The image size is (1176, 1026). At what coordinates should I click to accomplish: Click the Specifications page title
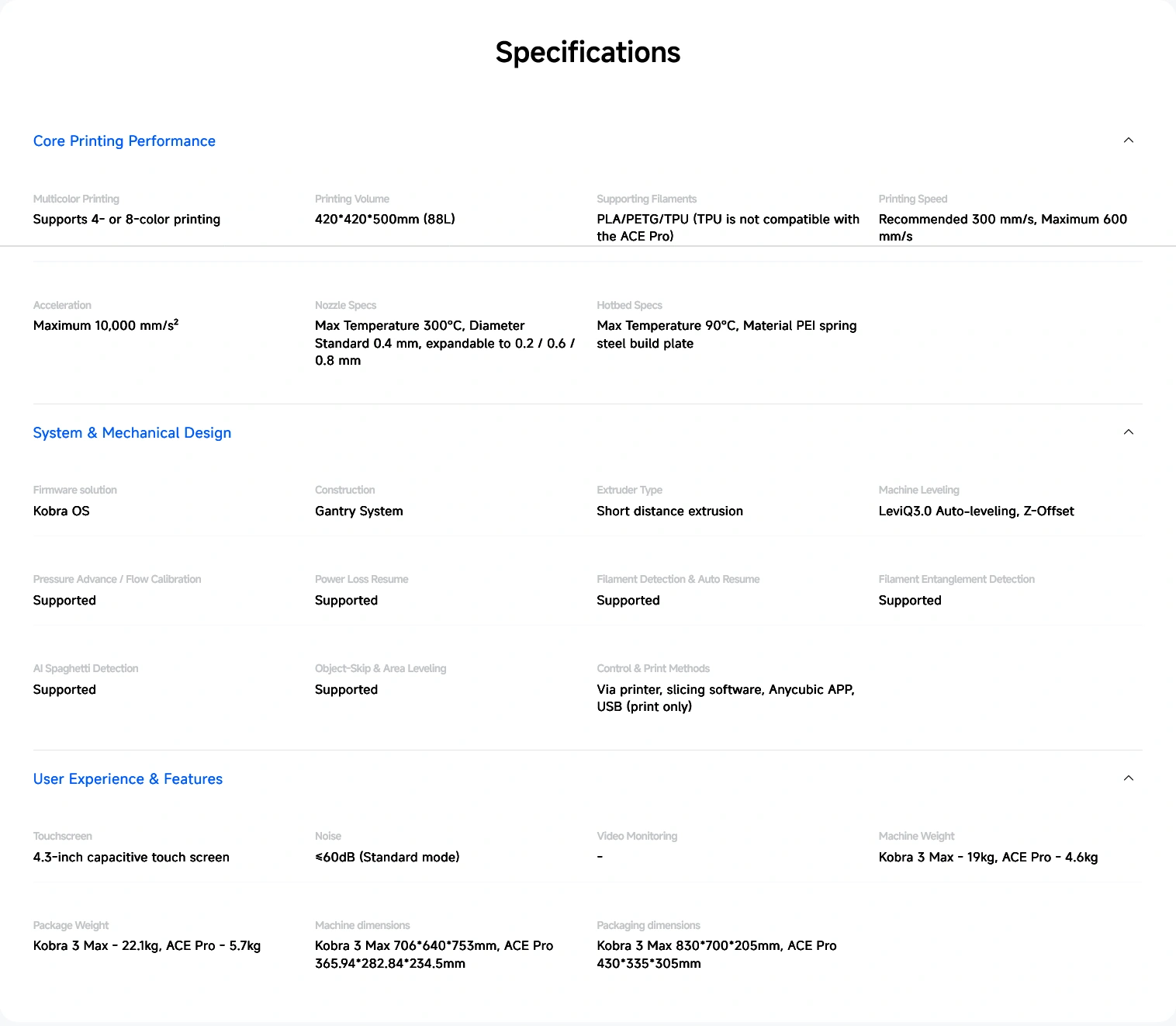pos(588,53)
